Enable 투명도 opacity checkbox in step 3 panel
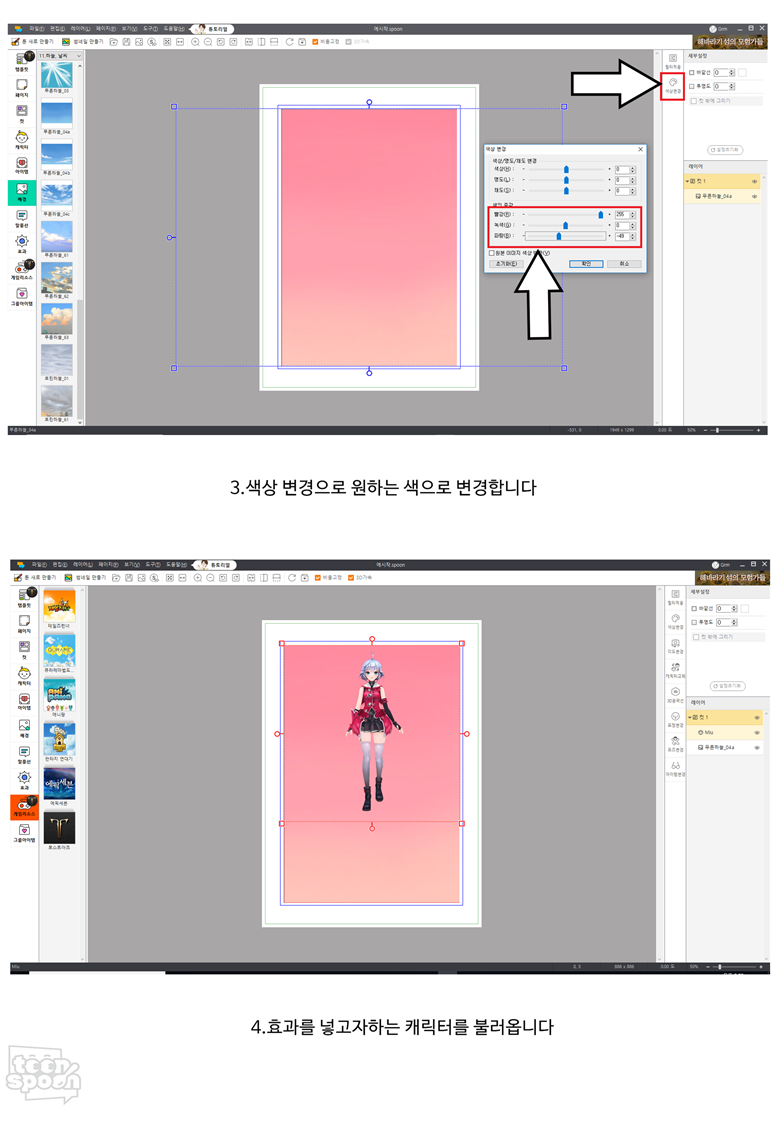The height and width of the screenshot is (1130, 780). tap(692, 86)
